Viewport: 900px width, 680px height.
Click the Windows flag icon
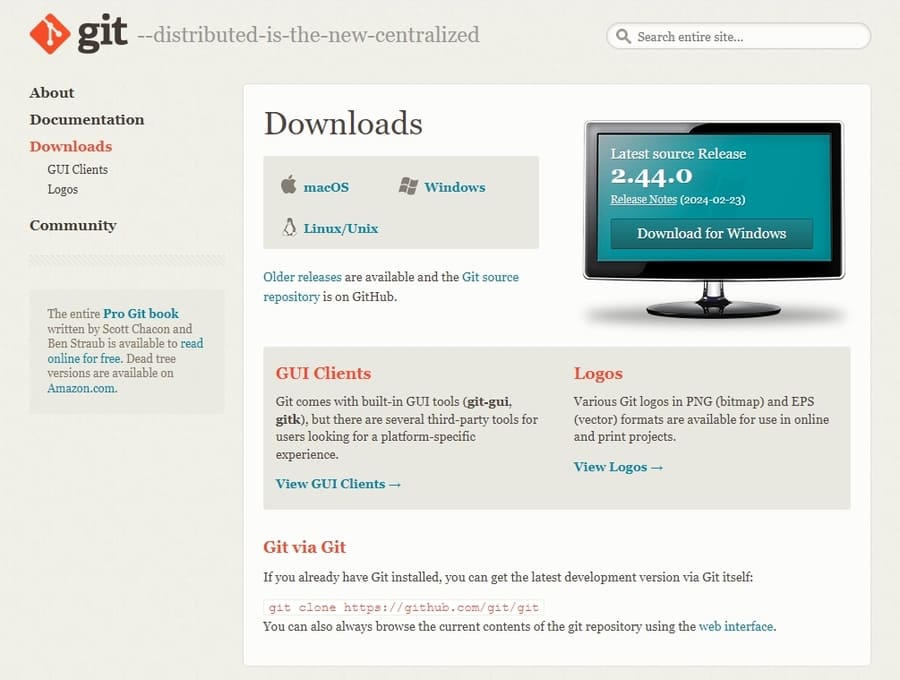click(x=408, y=186)
